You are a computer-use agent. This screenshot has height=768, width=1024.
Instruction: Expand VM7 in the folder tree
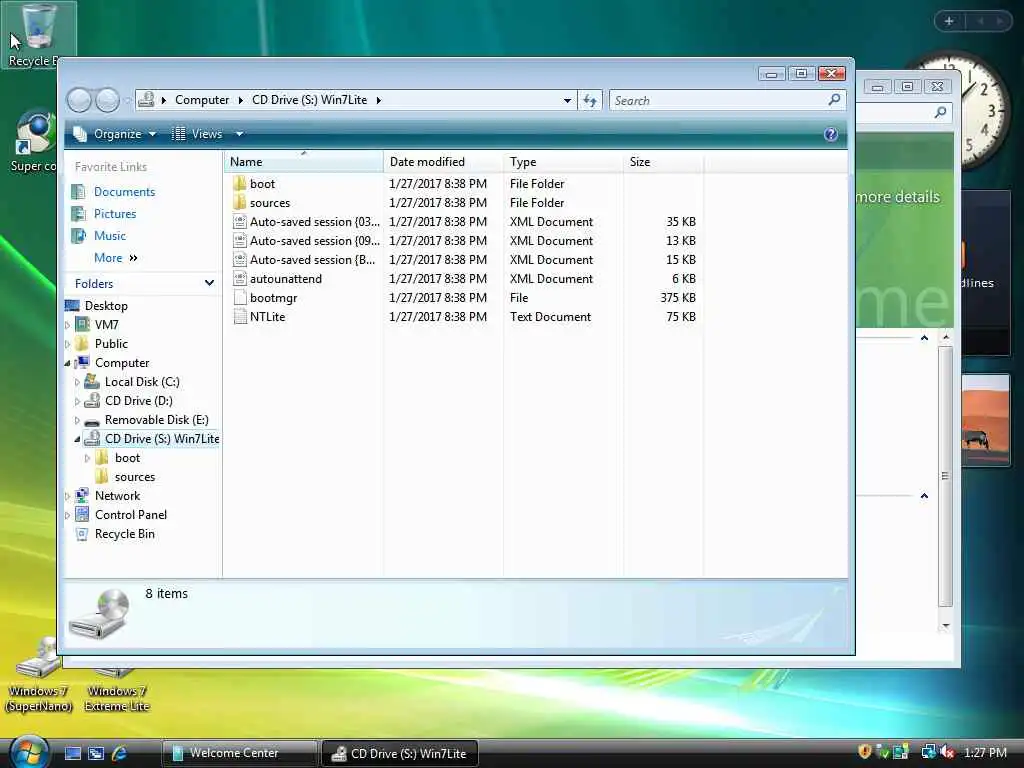67,325
